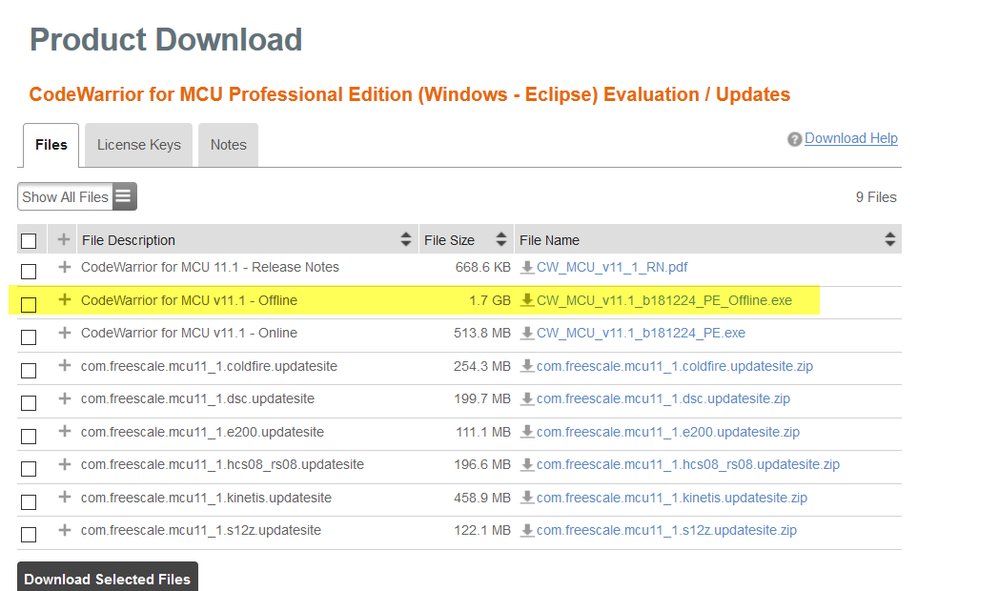Open the CW_MCU_v11.1_b181224_PE.exe link
The width and height of the screenshot is (999, 591).
(640, 333)
